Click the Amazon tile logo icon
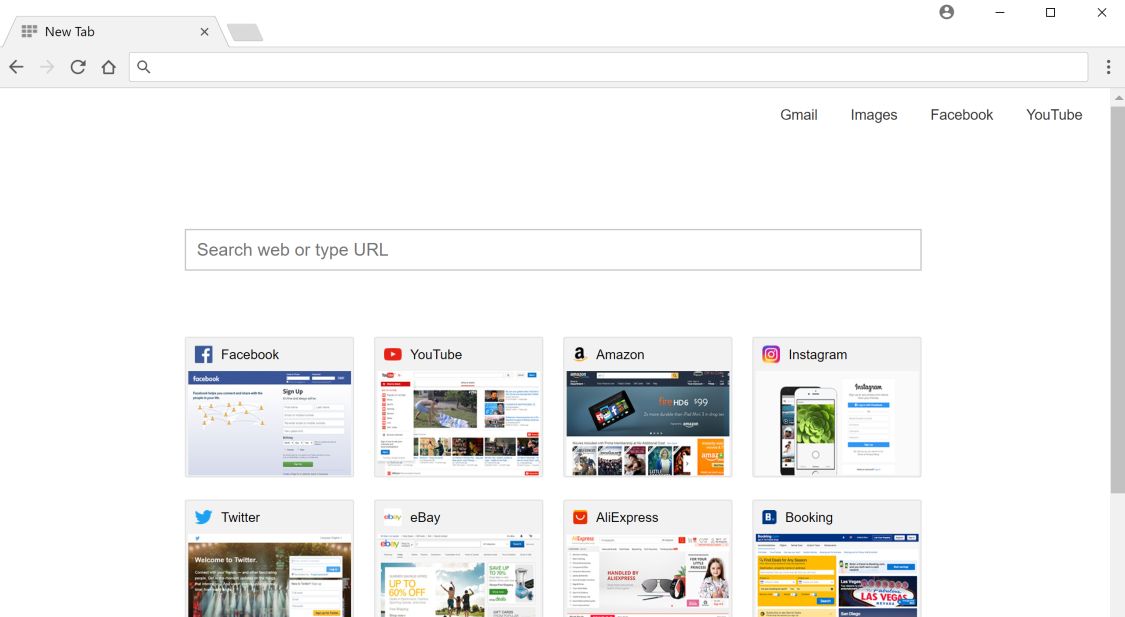This screenshot has width=1125, height=617. click(x=580, y=354)
